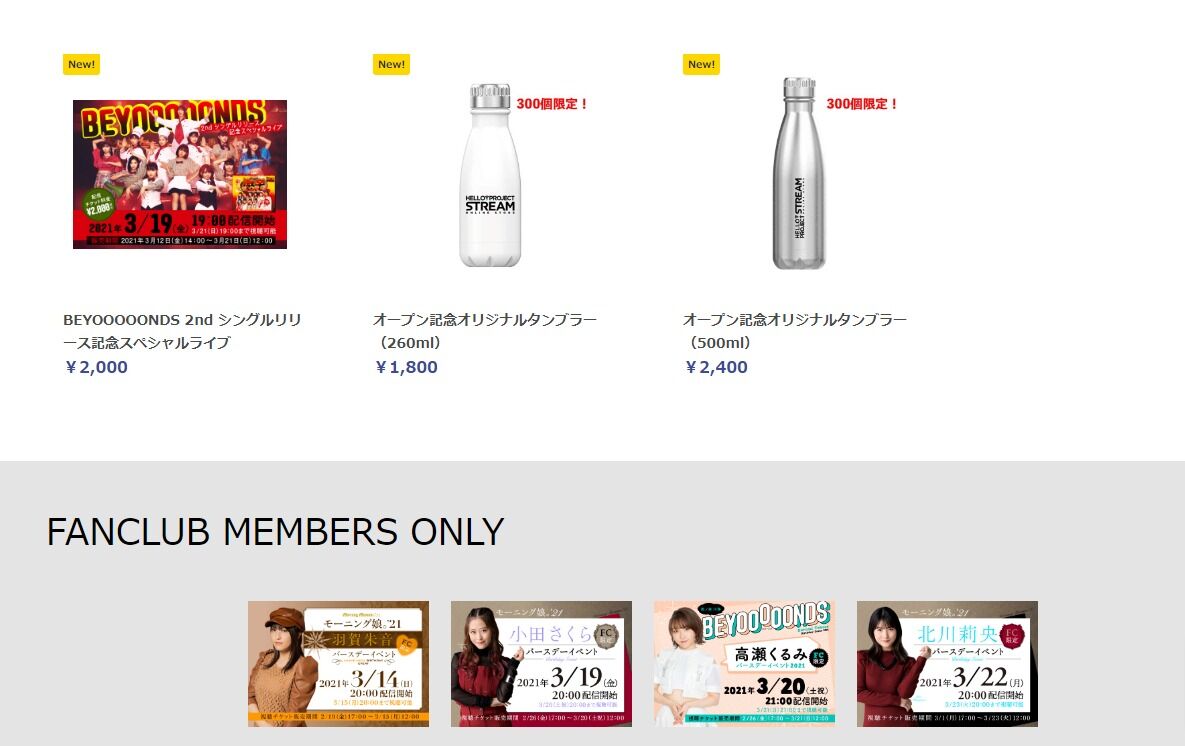
Task: Open 羽賀朱音 3/14 birthday event banner
Action: click(x=339, y=664)
